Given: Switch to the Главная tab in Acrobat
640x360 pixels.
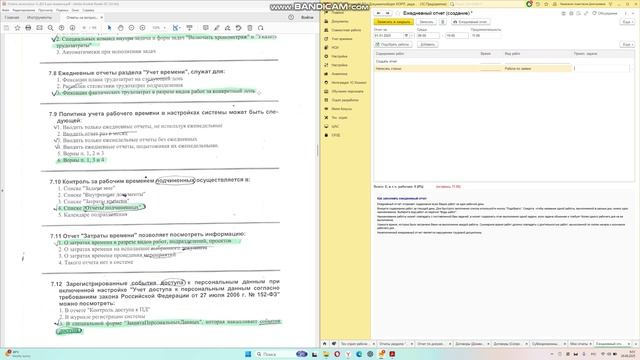Looking at the screenshot, I should [x=12, y=18].
